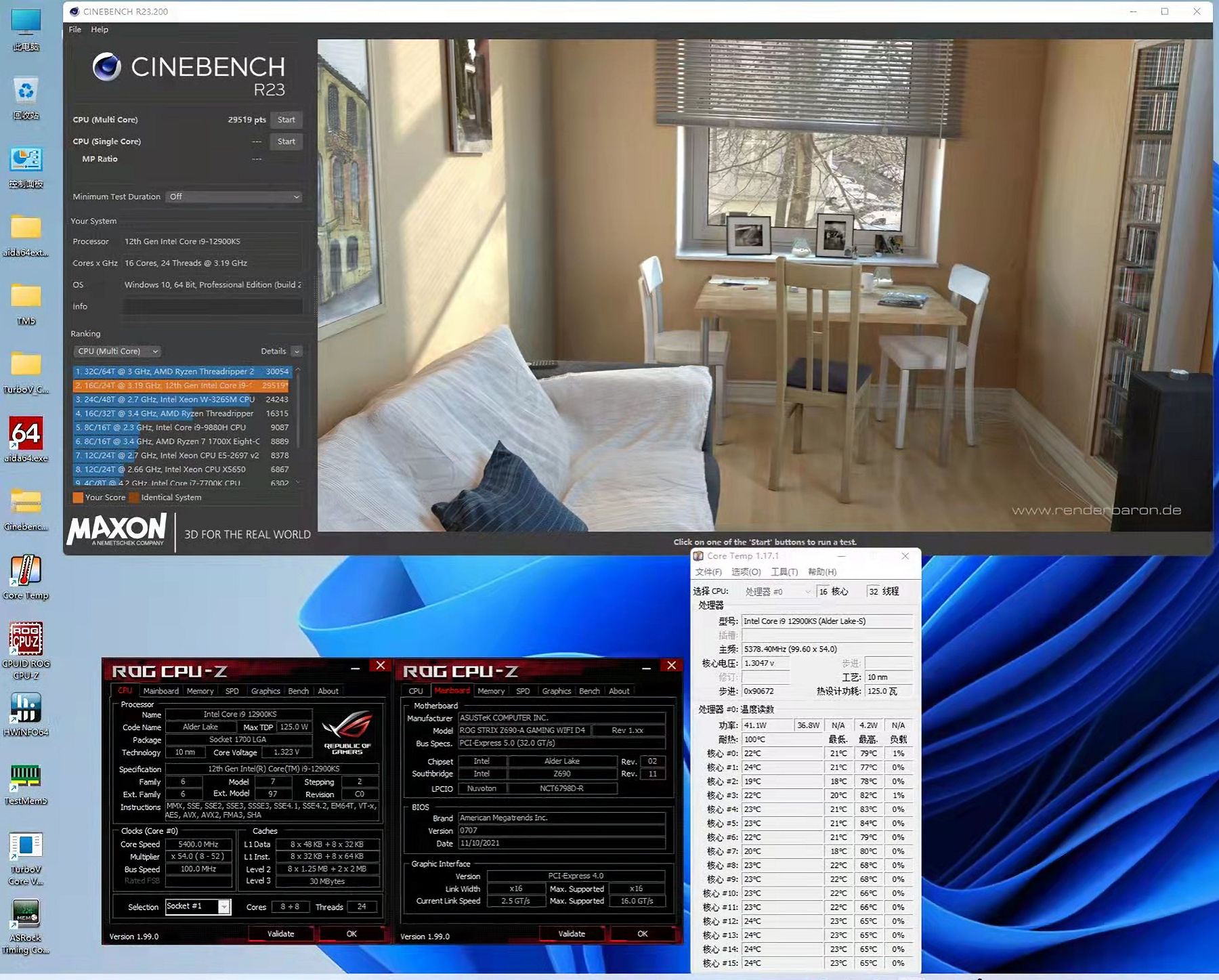The width and height of the screenshot is (1219, 980).
Task: Open the TurboV_C folder icon
Action: [26, 372]
